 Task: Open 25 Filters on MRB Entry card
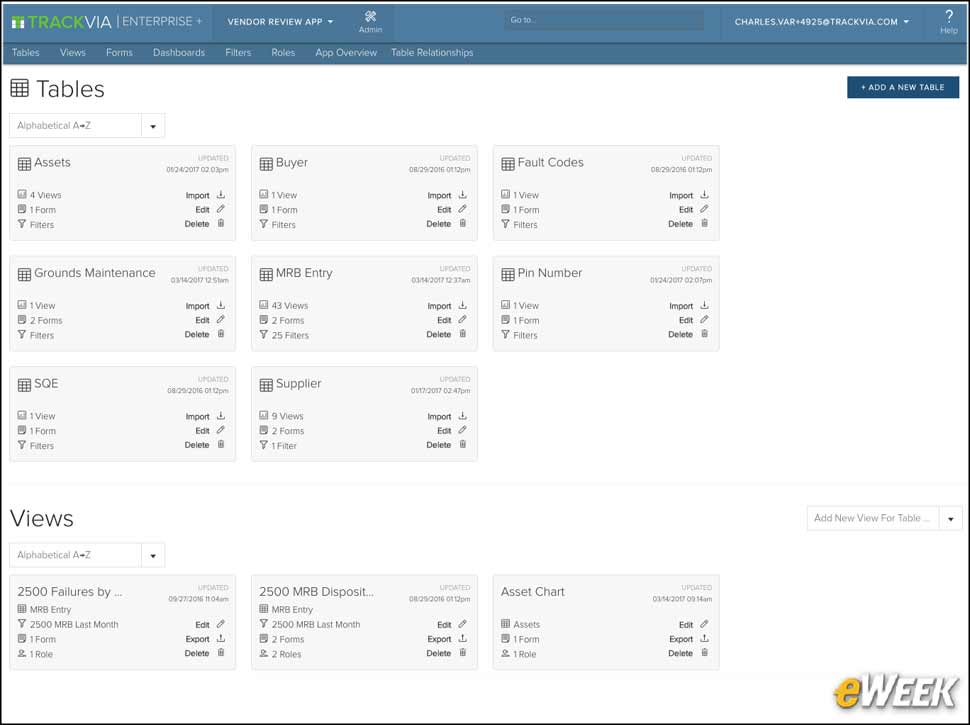290,335
